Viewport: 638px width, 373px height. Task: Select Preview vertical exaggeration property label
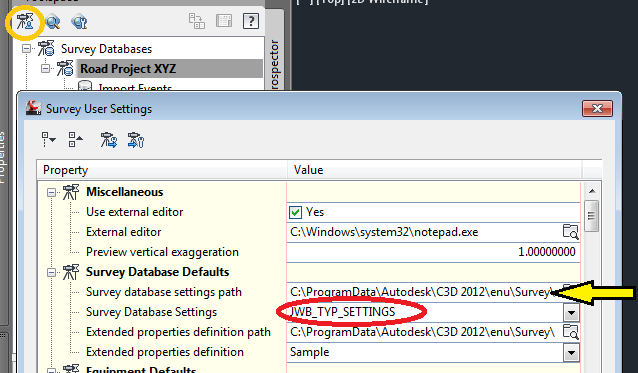click(x=162, y=252)
